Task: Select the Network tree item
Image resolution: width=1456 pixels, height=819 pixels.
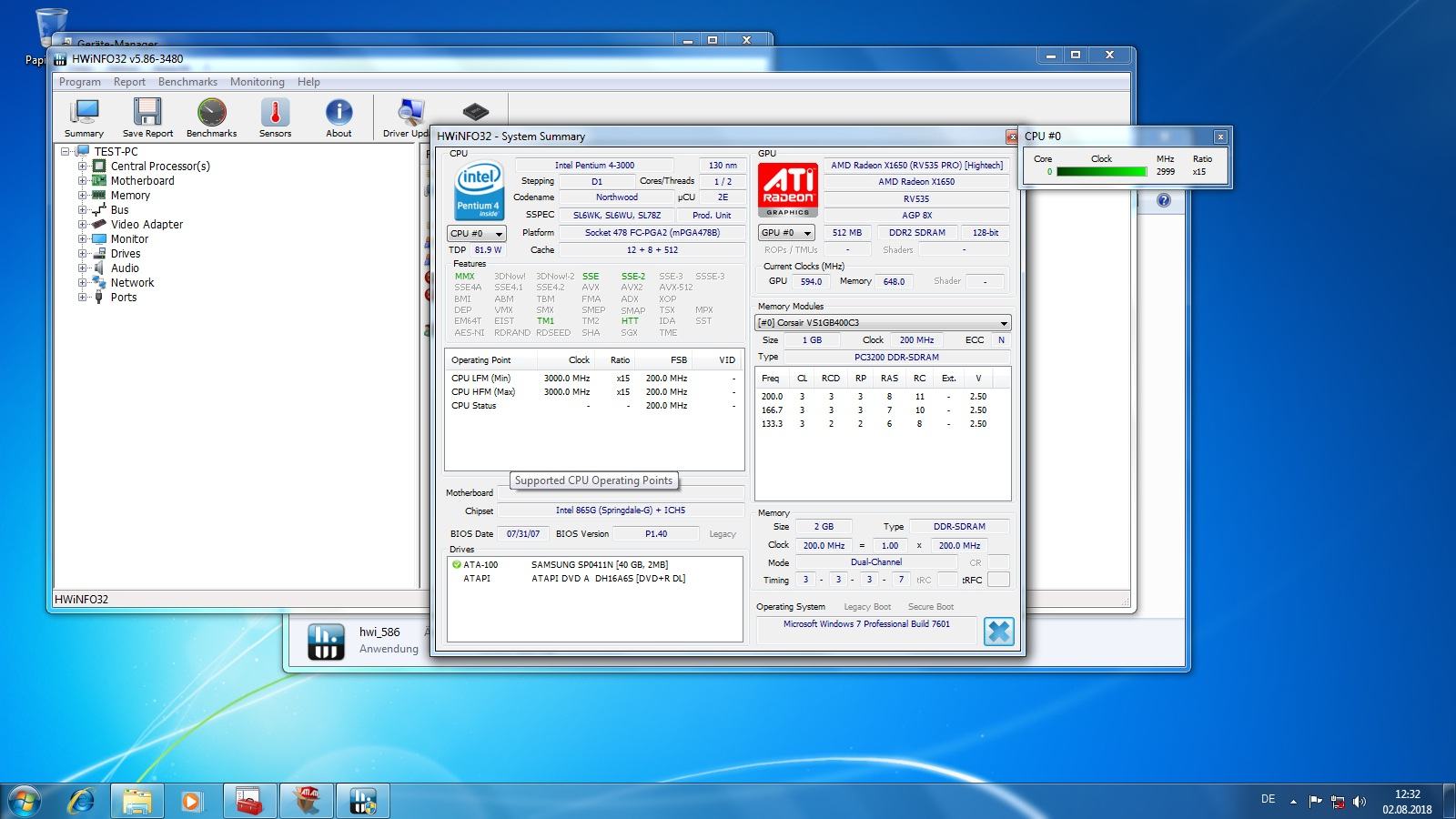Action: tap(132, 283)
